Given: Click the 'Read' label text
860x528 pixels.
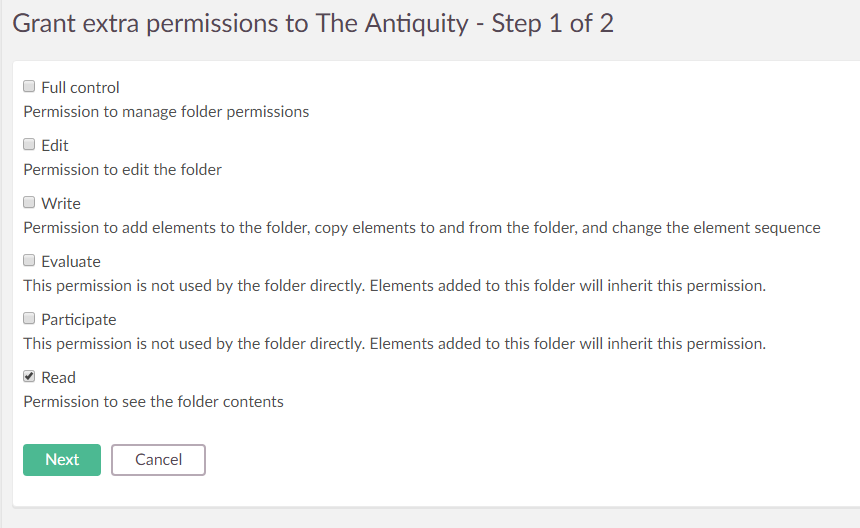Looking at the screenshot, I should tap(59, 378).
